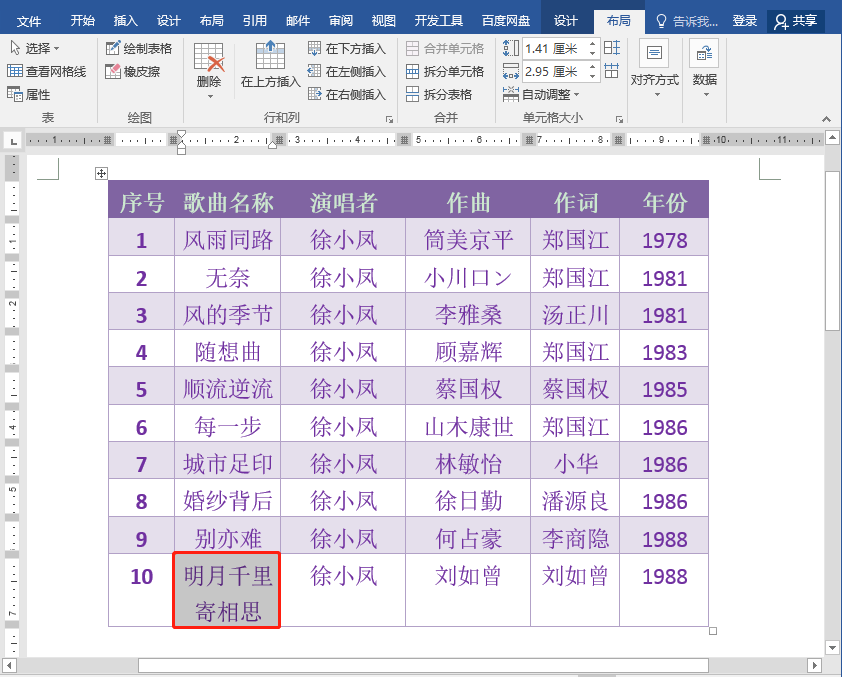Click the table move handle icon
The image size is (842, 677).
coord(101,173)
